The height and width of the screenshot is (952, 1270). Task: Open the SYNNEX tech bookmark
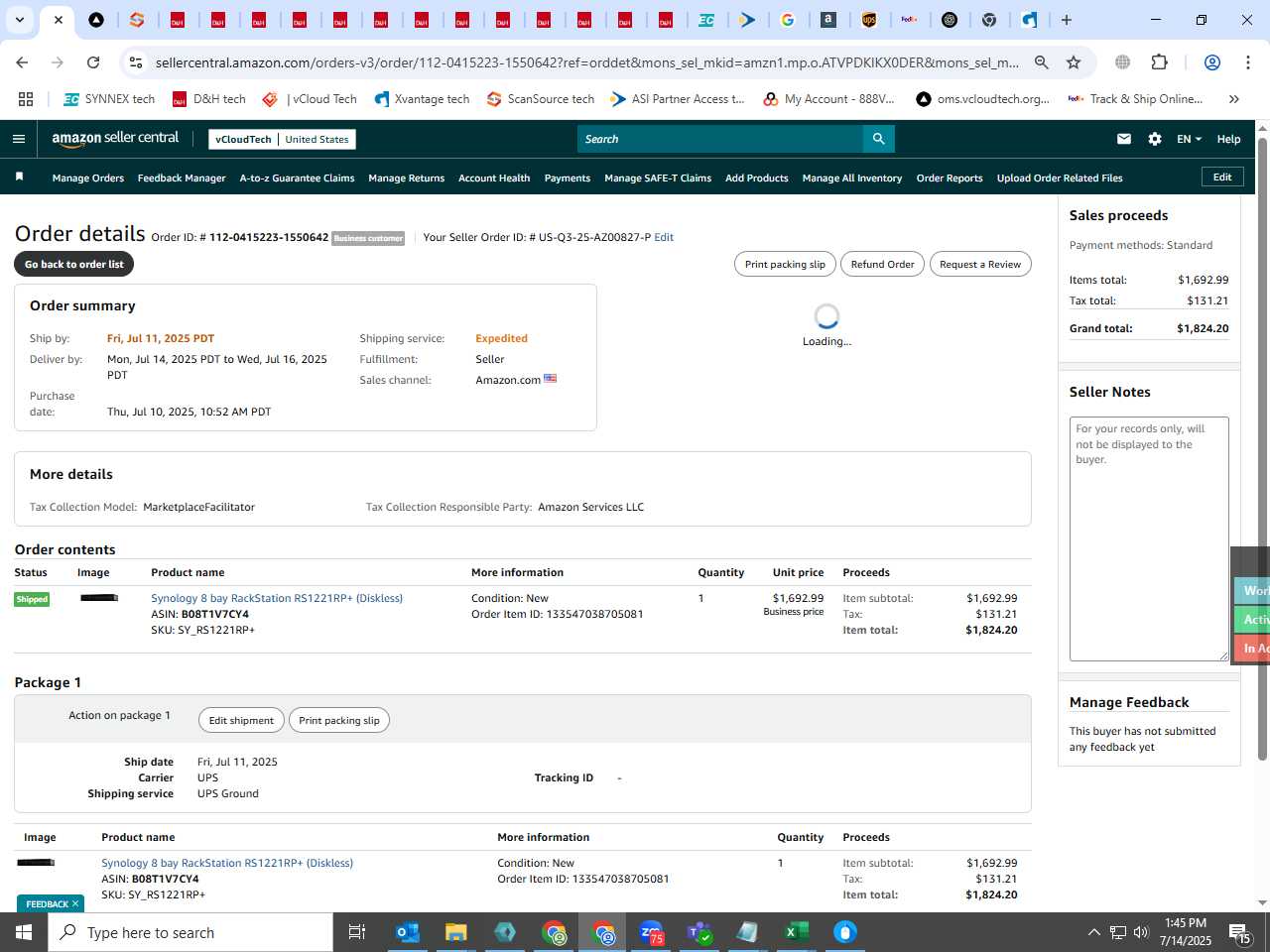pos(109,99)
